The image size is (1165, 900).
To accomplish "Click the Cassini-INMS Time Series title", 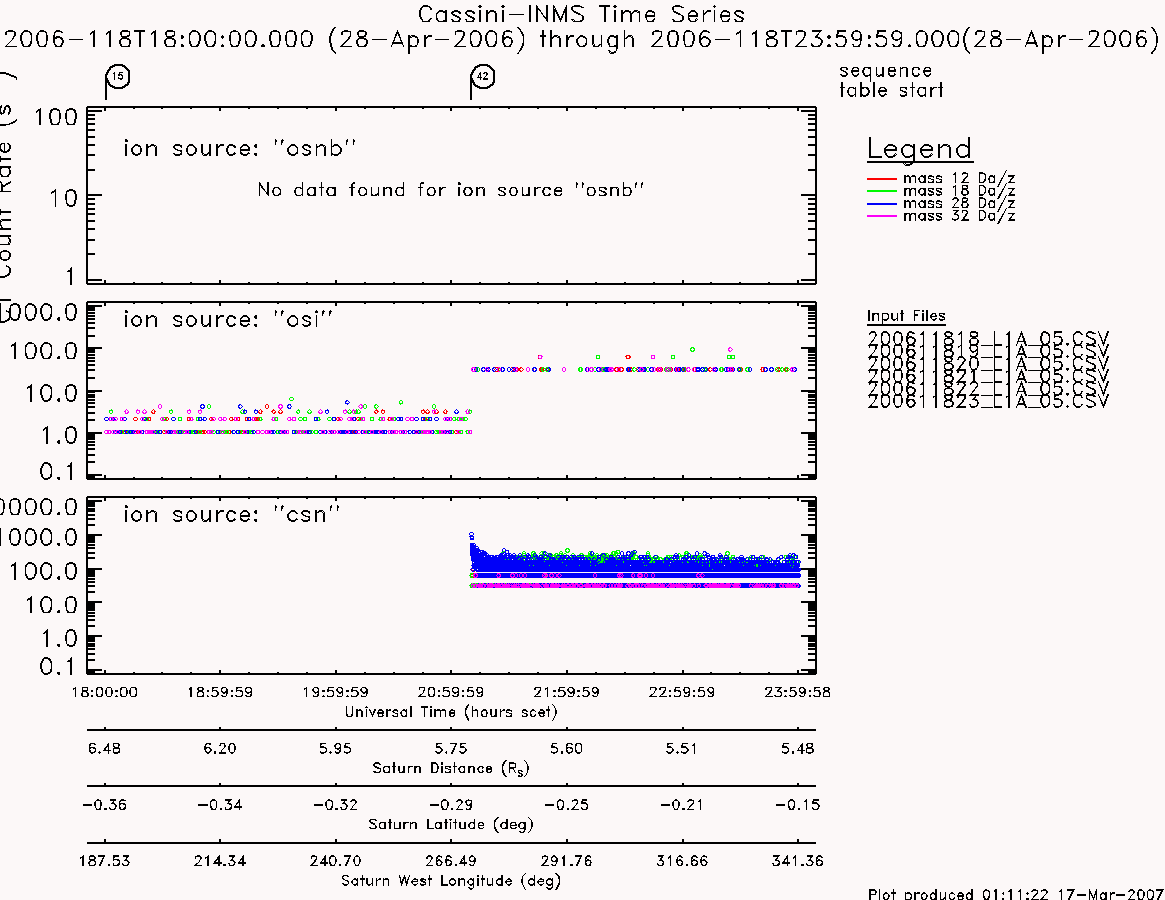I will 581,14.
